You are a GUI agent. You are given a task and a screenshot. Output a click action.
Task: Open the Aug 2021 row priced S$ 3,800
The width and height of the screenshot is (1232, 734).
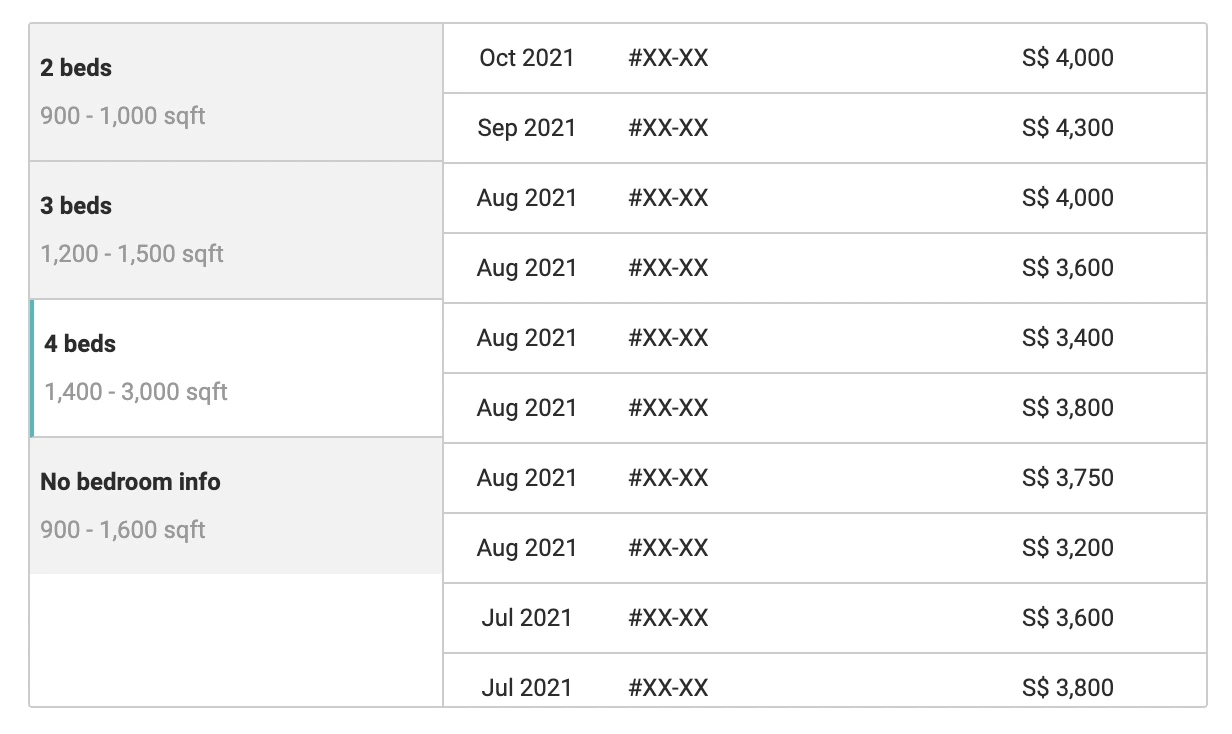[526, 408]
